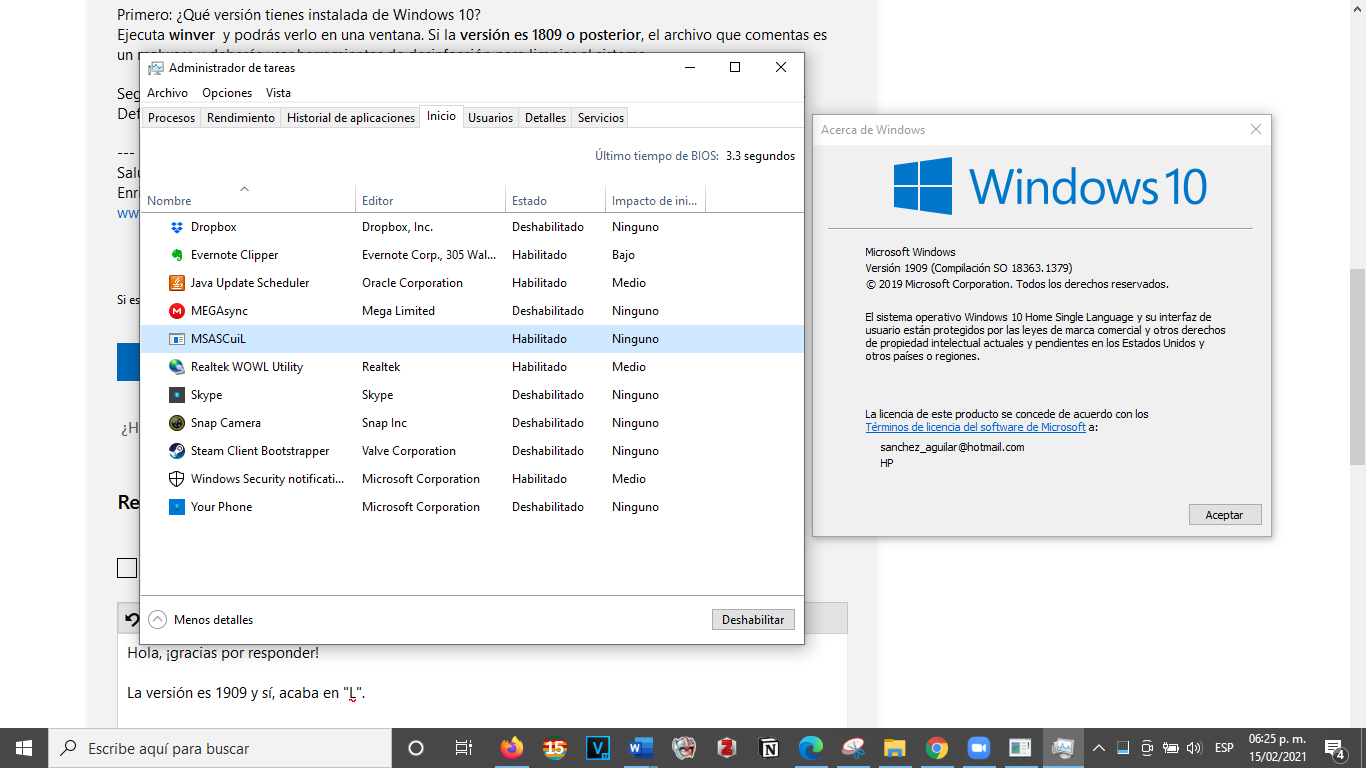This screenshot has height=768, width=1366.
Task: Sort startup list by Nombre column
Action: click(248, 200)
